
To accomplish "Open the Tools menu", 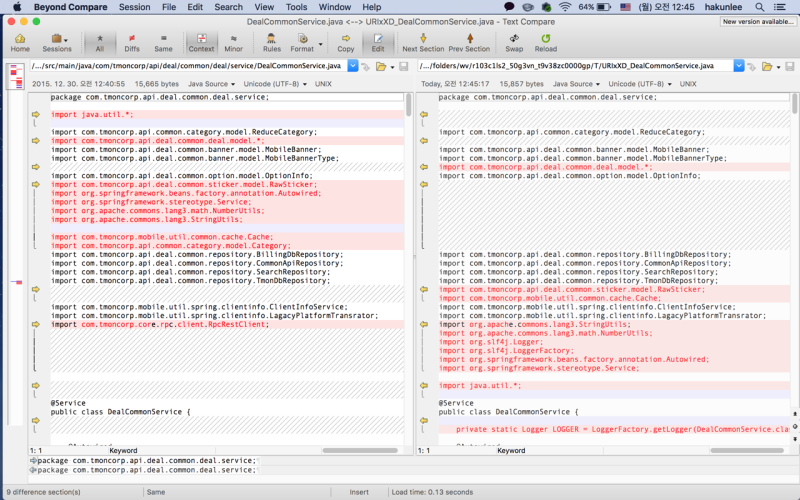I will [x=296, y=7].
